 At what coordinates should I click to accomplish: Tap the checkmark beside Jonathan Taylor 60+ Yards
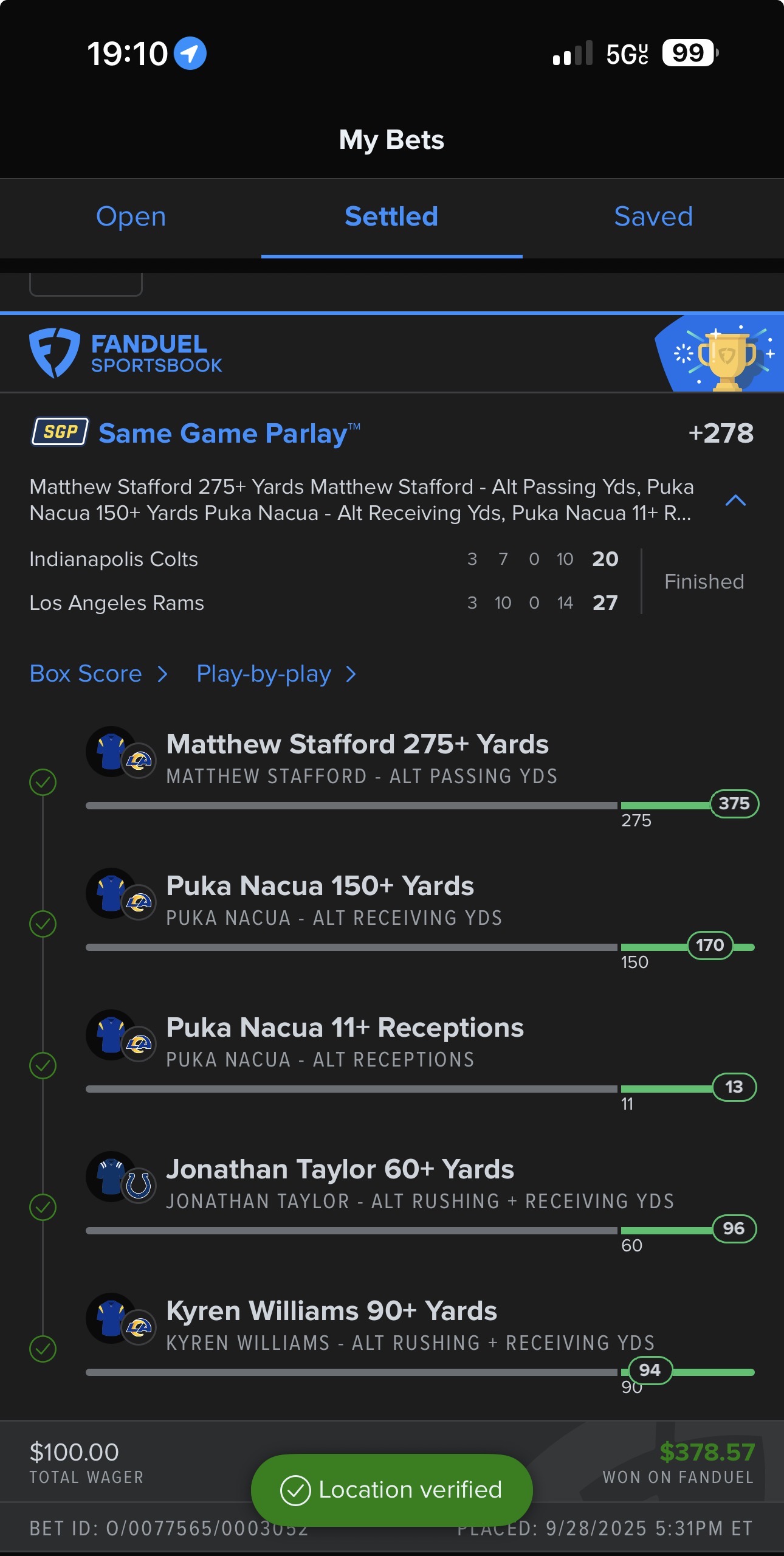pos(43,1207)
